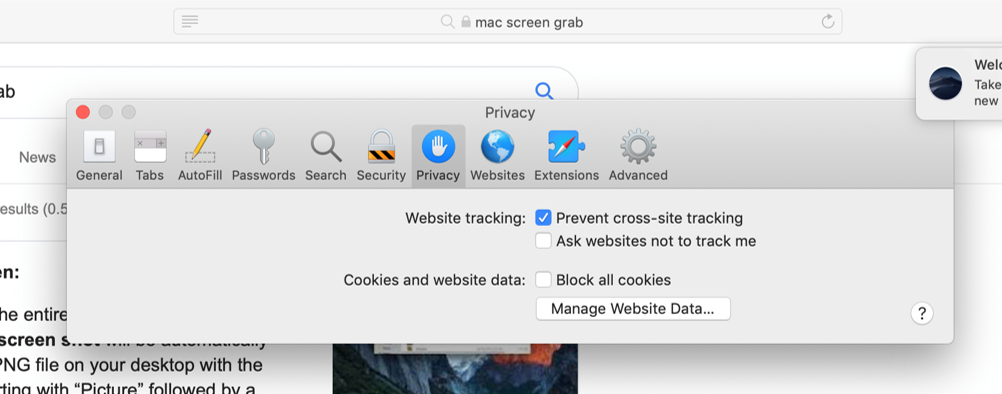Click the Manage Website Data button
Image resolution: width=1002 pixels, height=394 pixels.
(633, 309)
